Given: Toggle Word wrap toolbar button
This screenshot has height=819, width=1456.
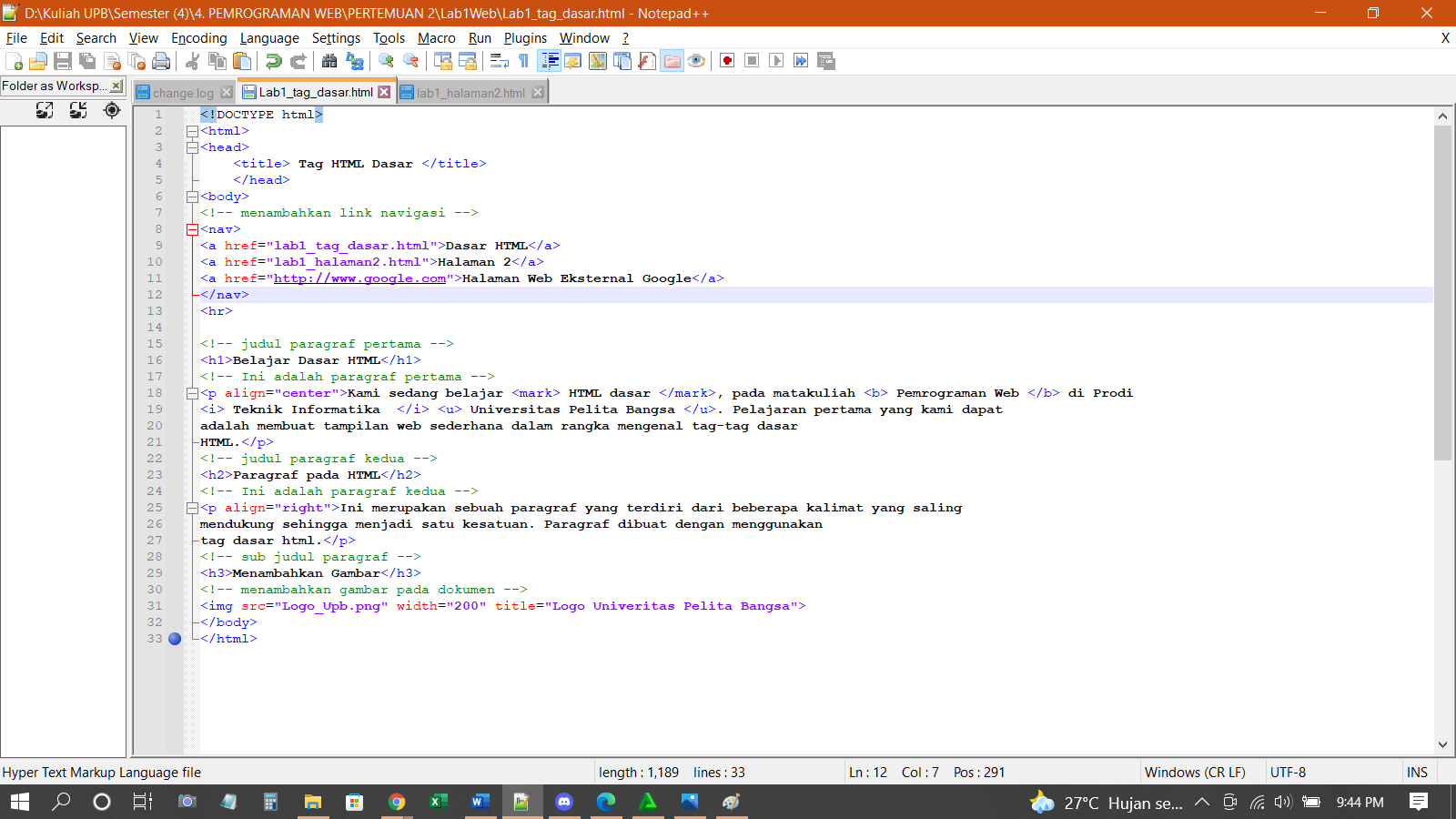Looking at the screenshot, I should tap(499, 61).
